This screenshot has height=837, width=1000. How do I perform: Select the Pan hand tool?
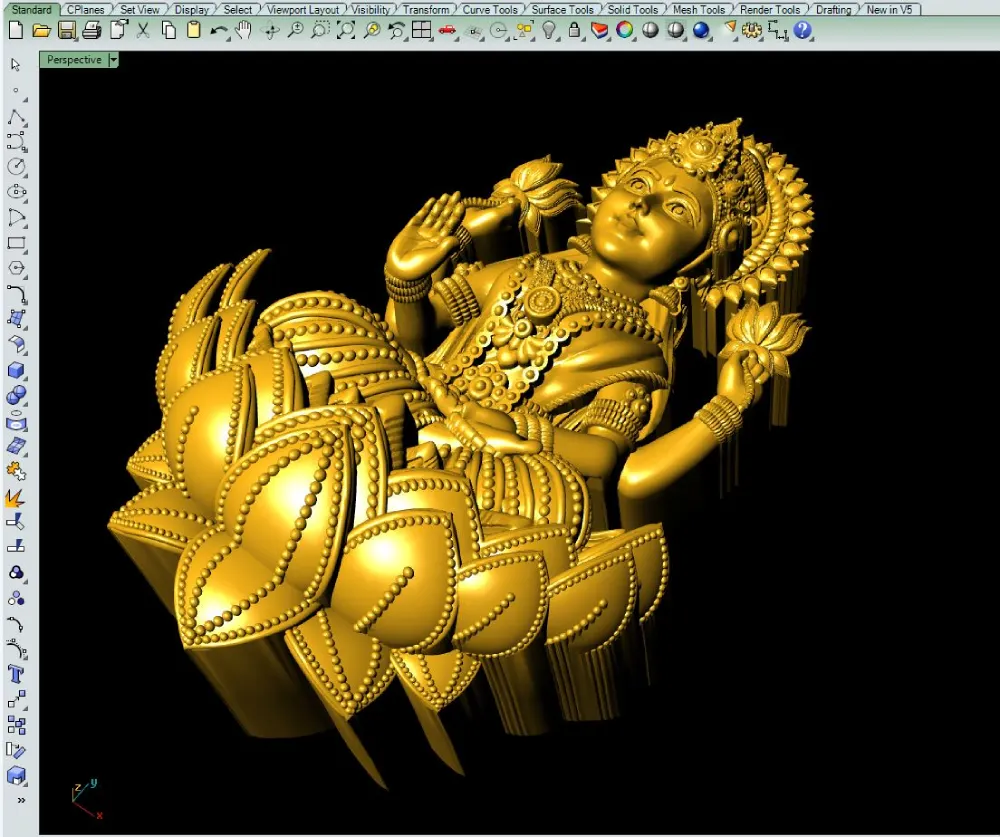[x=244, y=30]
